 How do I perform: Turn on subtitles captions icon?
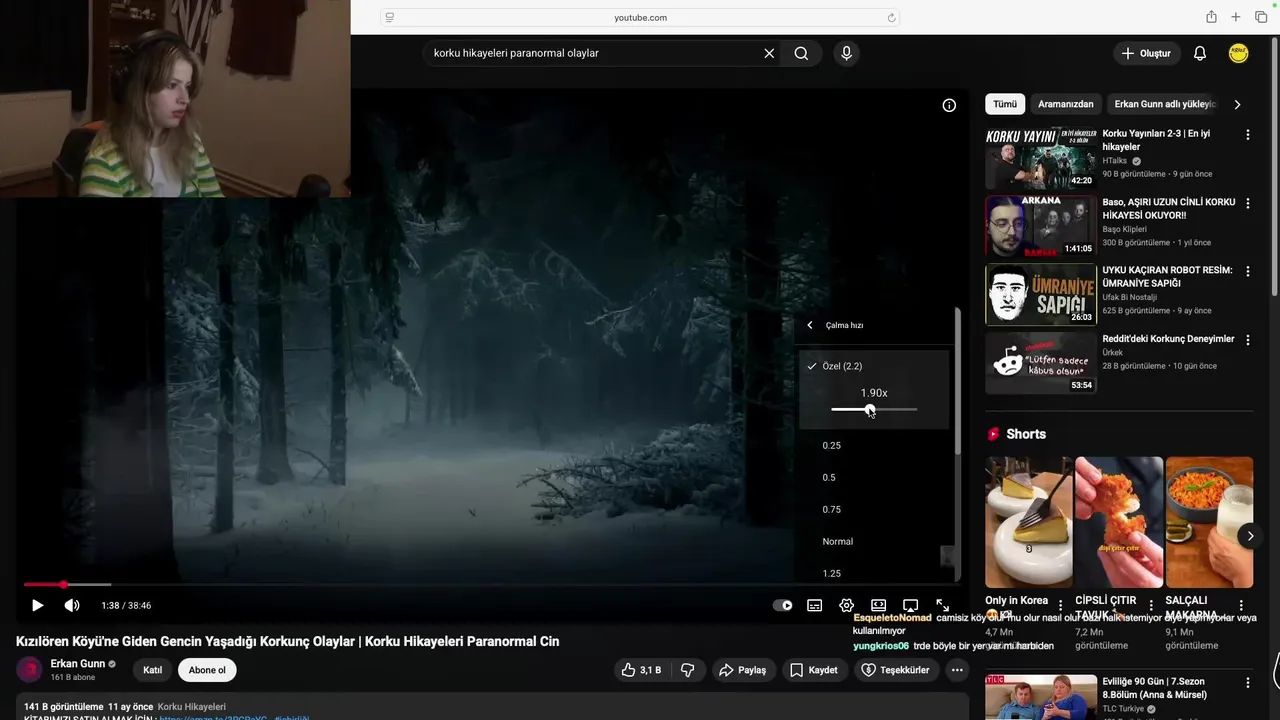pos(815,605)
